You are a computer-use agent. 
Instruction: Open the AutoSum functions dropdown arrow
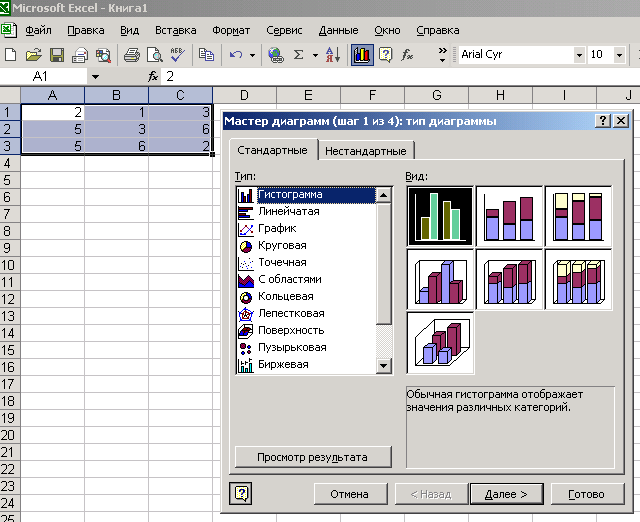click(x=315, y=55)
